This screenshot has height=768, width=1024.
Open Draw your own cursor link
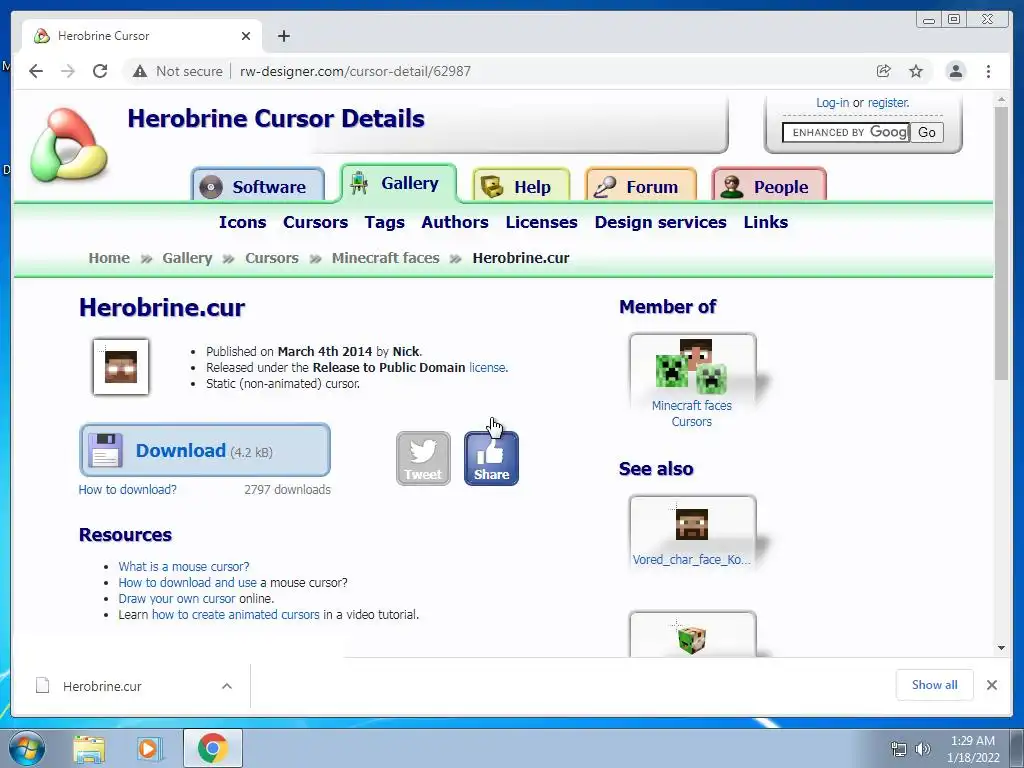[x=176, y=599]
